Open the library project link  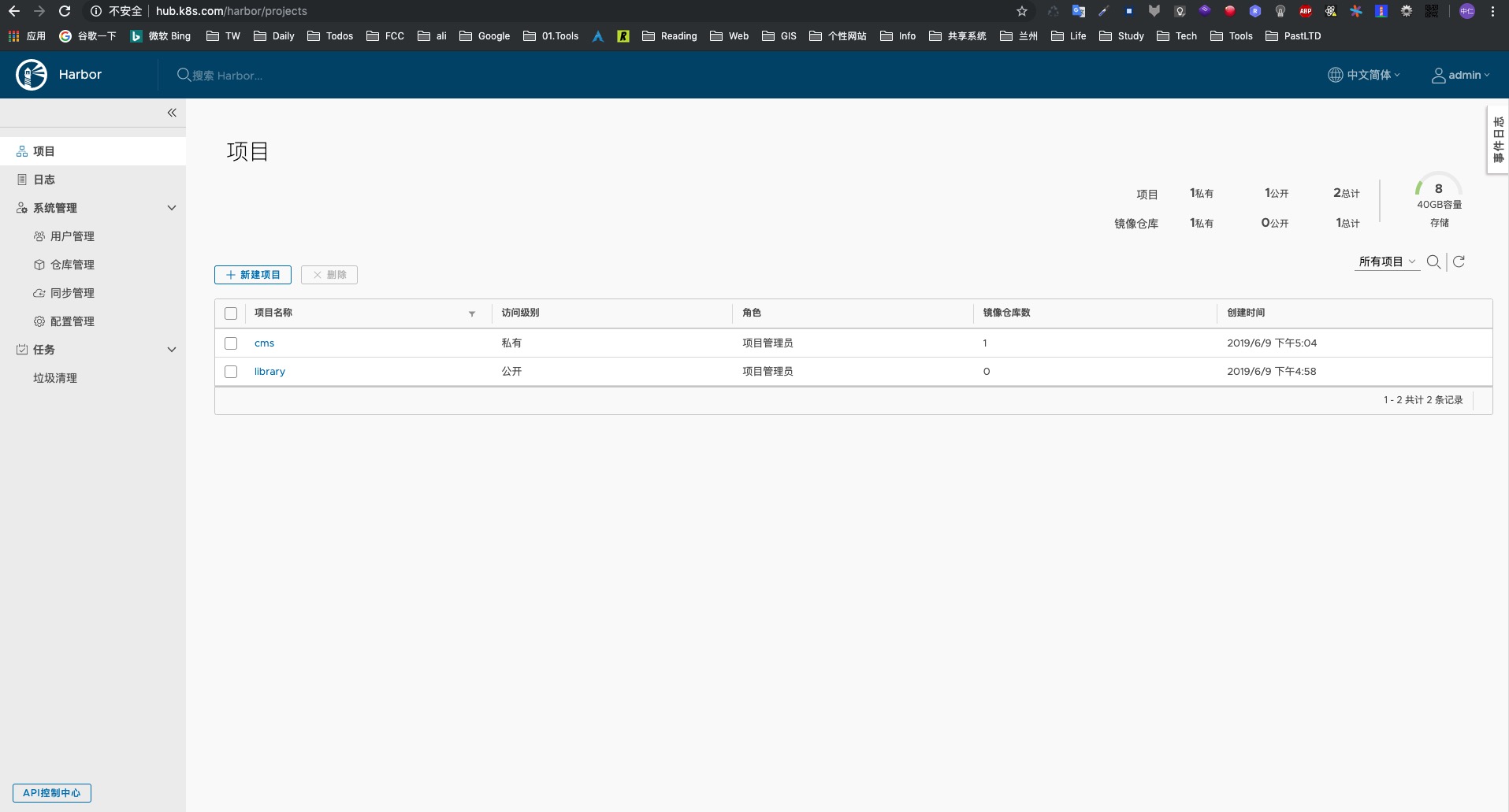[x=269, y=372]
